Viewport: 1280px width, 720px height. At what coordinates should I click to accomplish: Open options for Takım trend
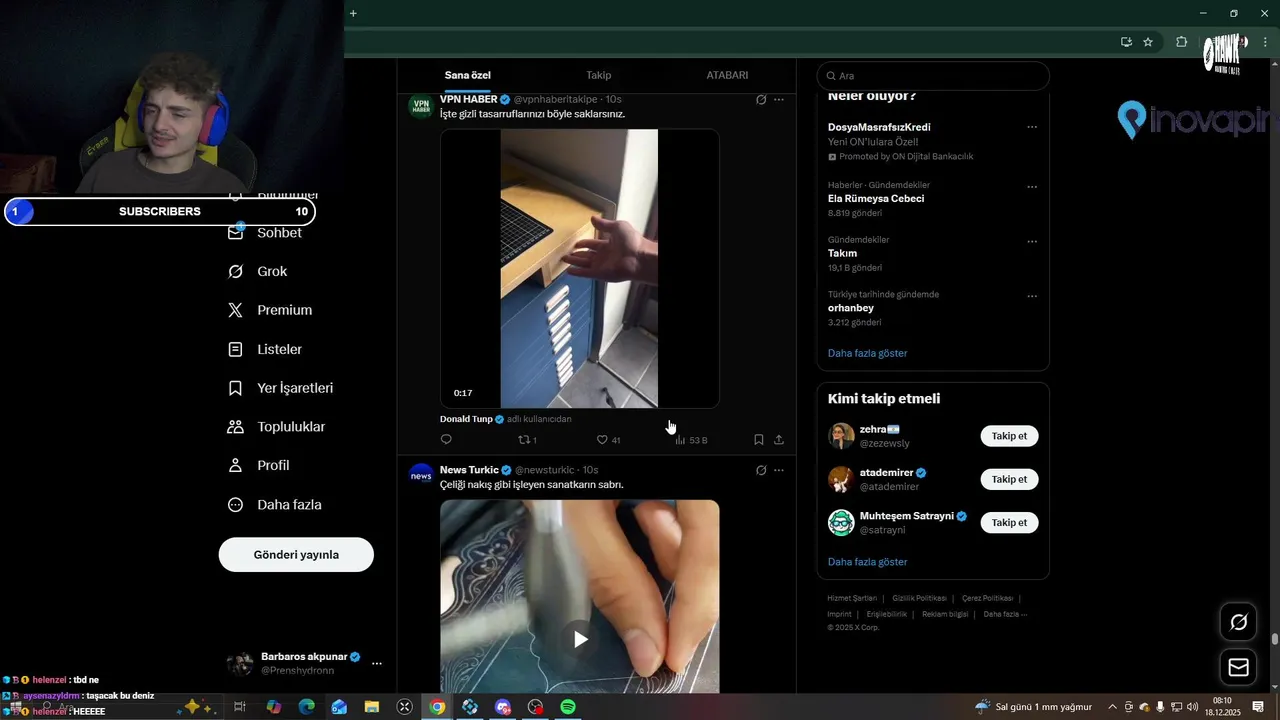(x=1032, y=242)
